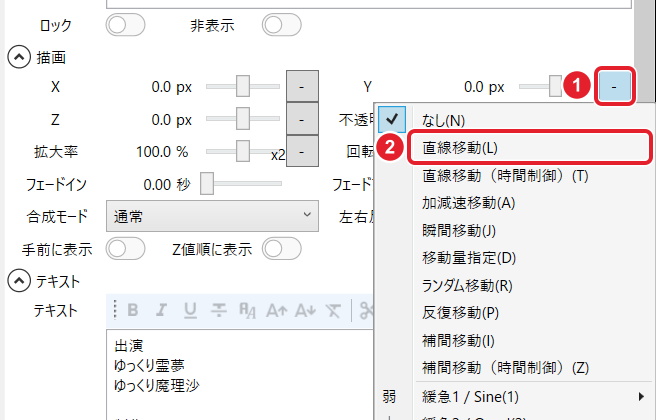Clear text formatting icon

click(333, 310)
